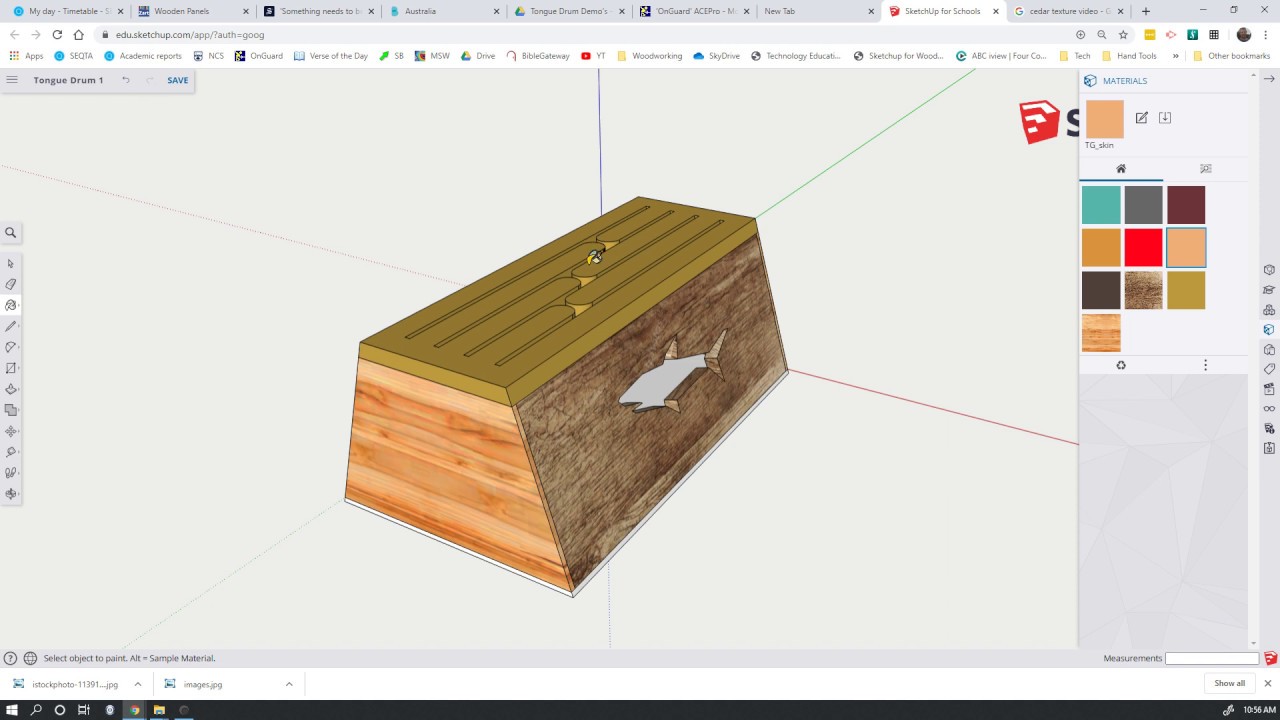This screenshot has height=720, width=1280.
Task: Pick the selected peach TG_skin swatch
Action: [x=1186, y=248]
